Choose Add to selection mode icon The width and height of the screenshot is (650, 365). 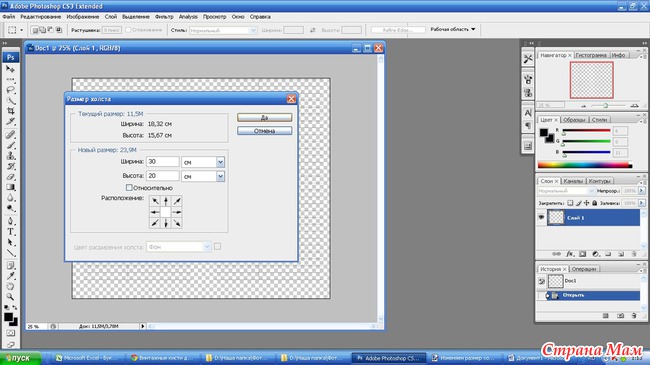click(42, 30)
